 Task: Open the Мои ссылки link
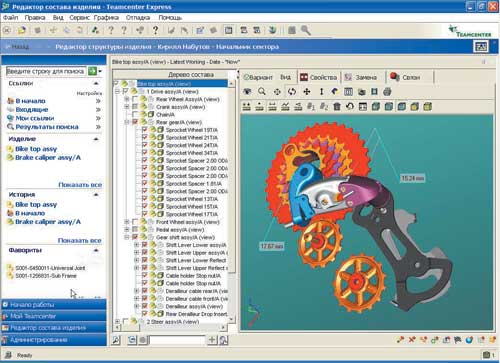[x=35, y=118]
